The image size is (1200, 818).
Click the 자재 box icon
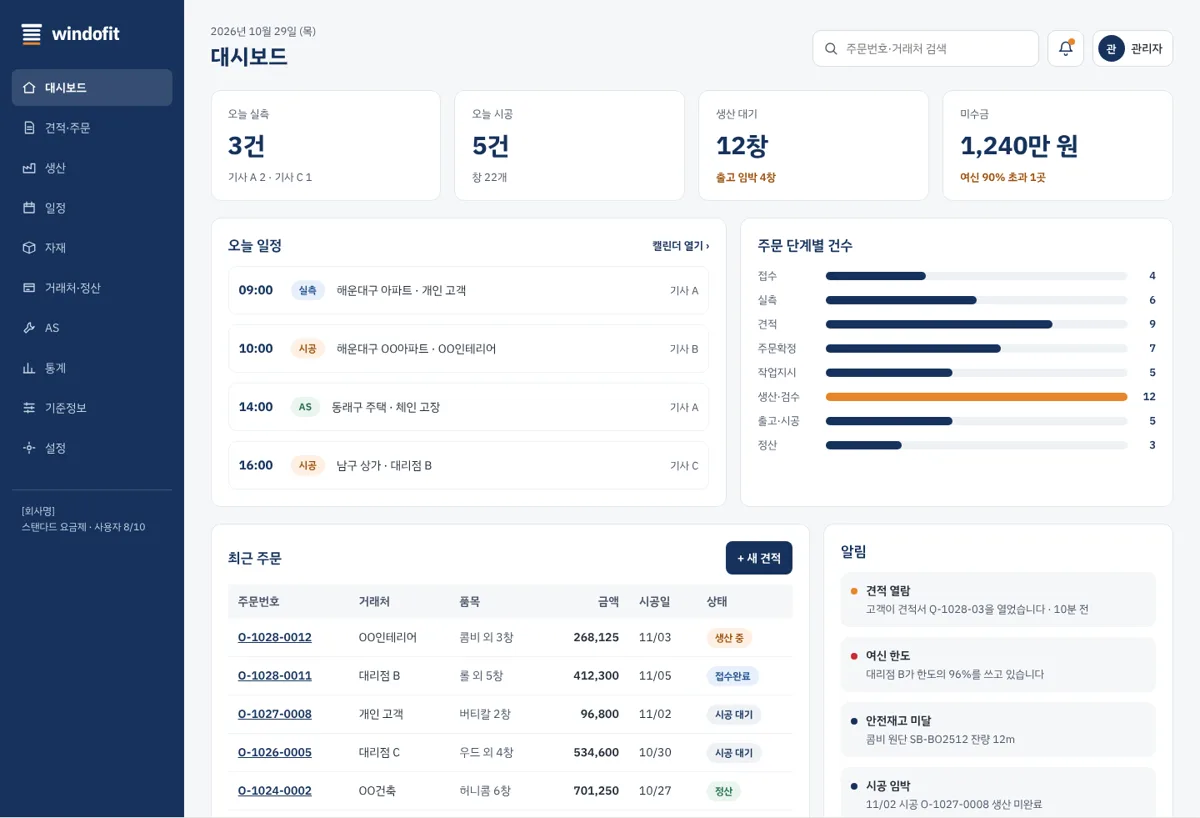(29, 248)
